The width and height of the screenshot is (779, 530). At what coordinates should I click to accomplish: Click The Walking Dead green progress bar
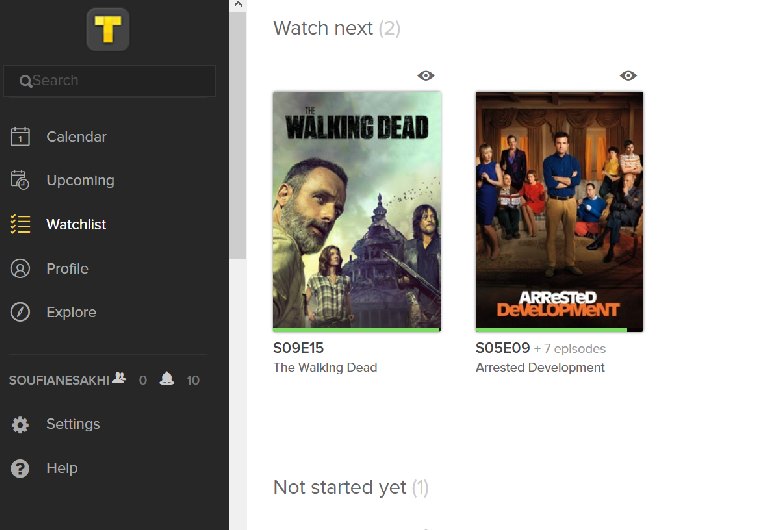(356, 330)
